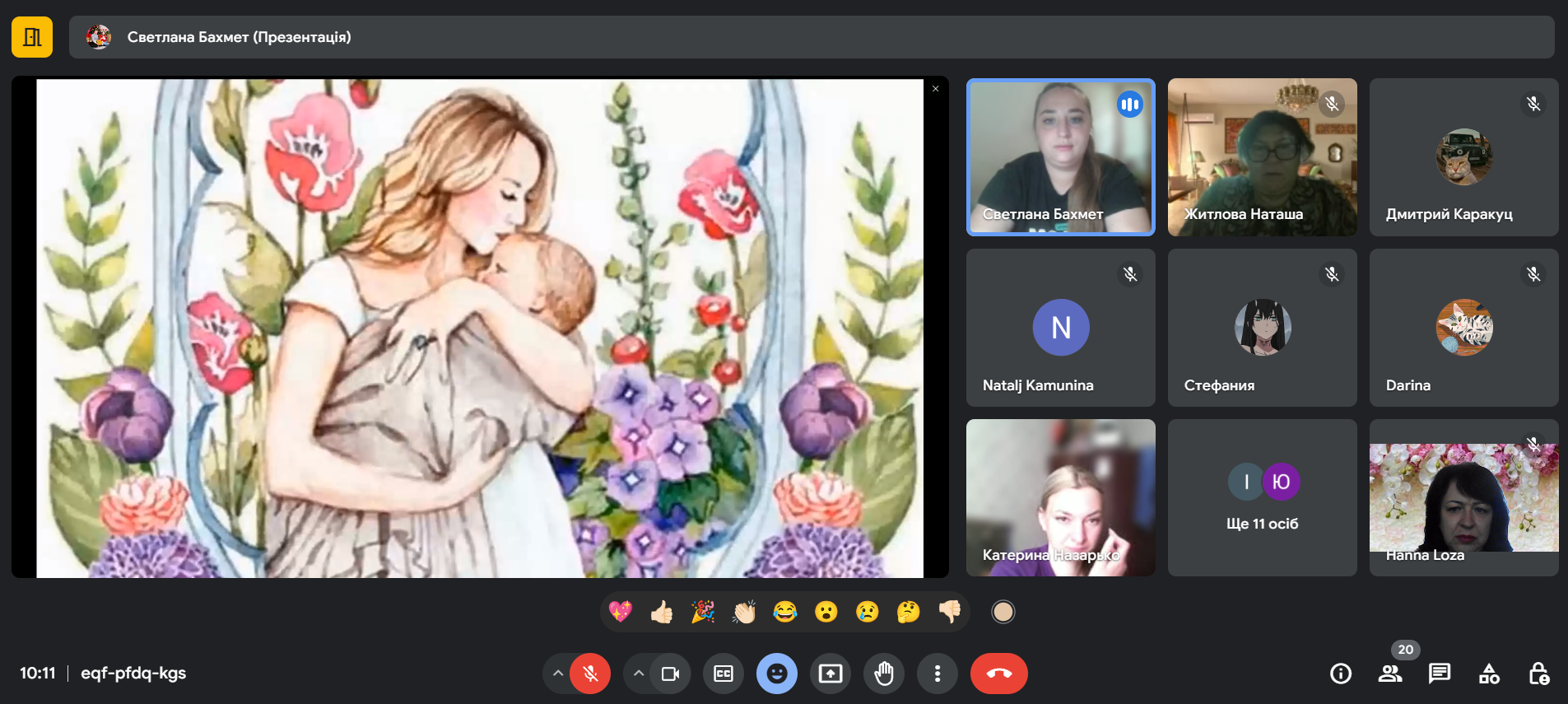Select Катерина Назарько video tile
Image resolution: width=1568 pixels, height=704 pixels.
point(1060,497)
